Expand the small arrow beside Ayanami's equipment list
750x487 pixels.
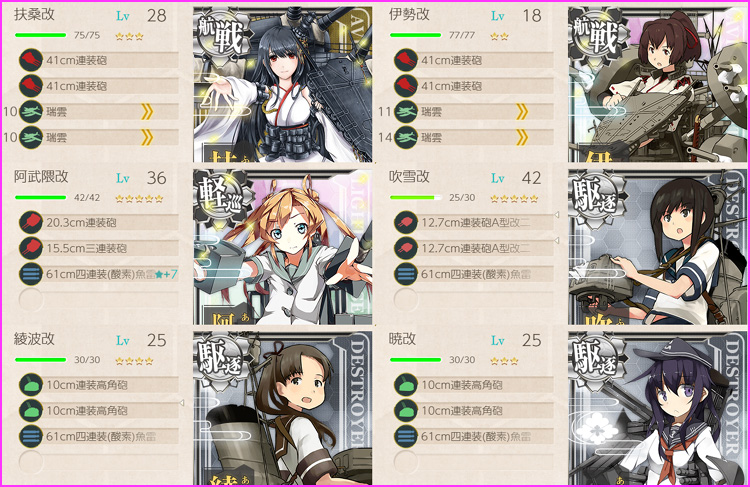tap(182, 403)
